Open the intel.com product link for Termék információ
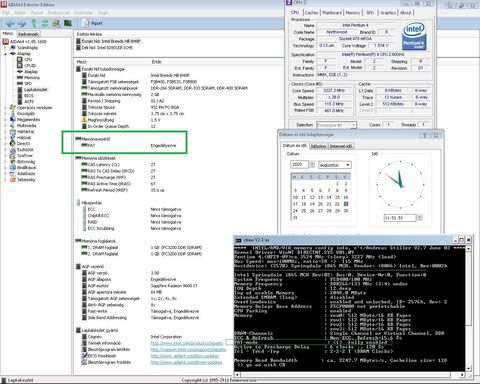This screenshot has height=384, width=480. click(x=187, y=343)
